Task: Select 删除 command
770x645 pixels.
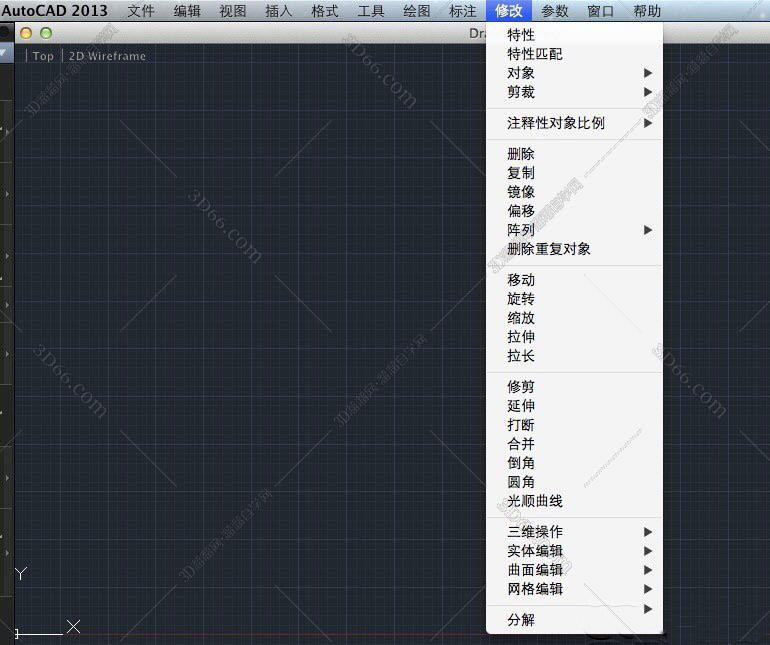Action: (574, 154)
